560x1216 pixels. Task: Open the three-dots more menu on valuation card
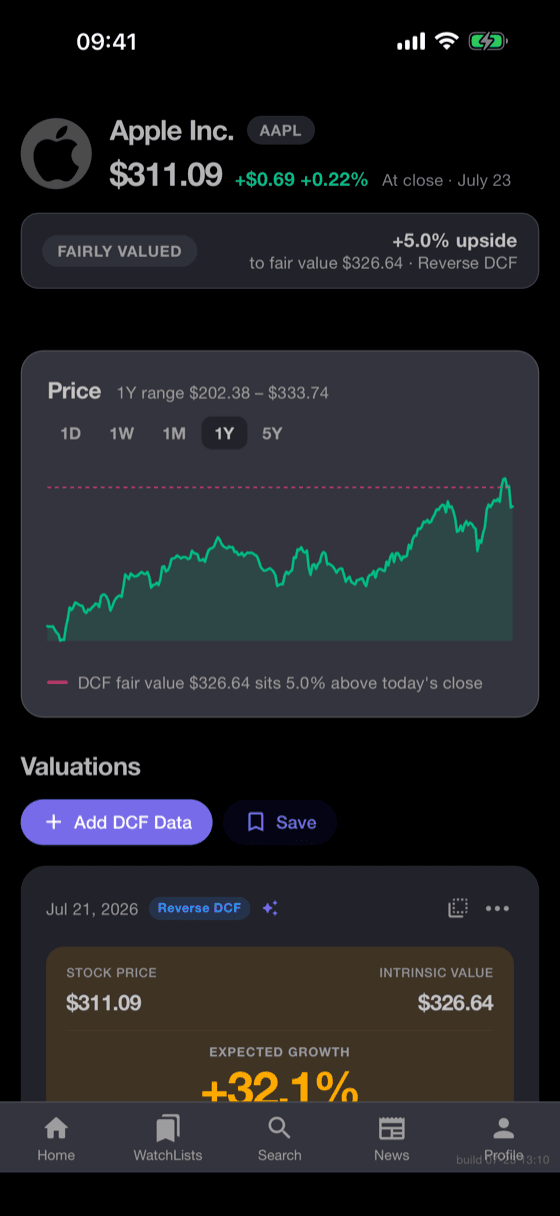[x=497, y=908]
